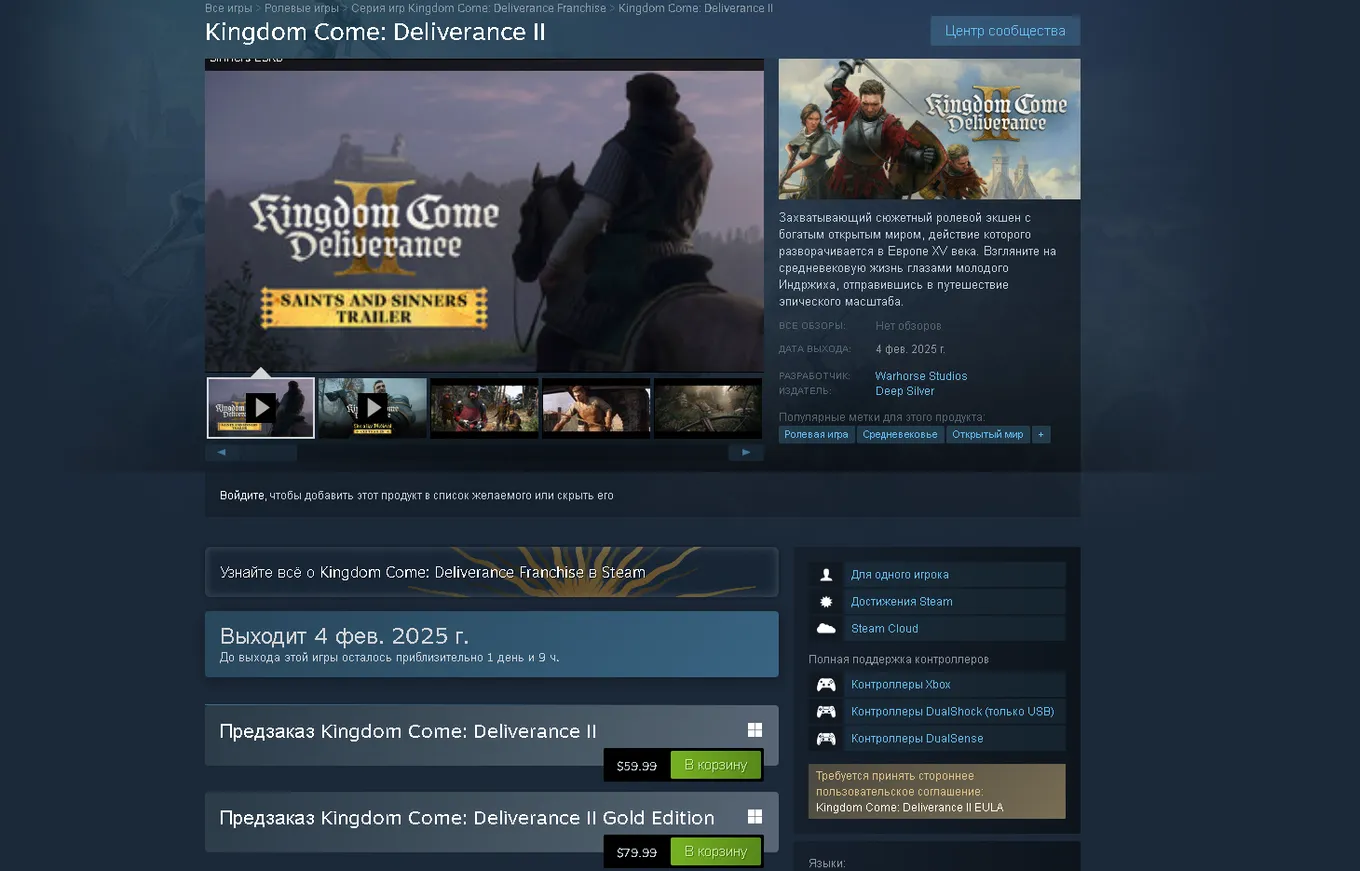The width and height of the screenshot is (1360, 871).
Task: Select the third screenshot thumbnail
Action: (x=485, y=407)
